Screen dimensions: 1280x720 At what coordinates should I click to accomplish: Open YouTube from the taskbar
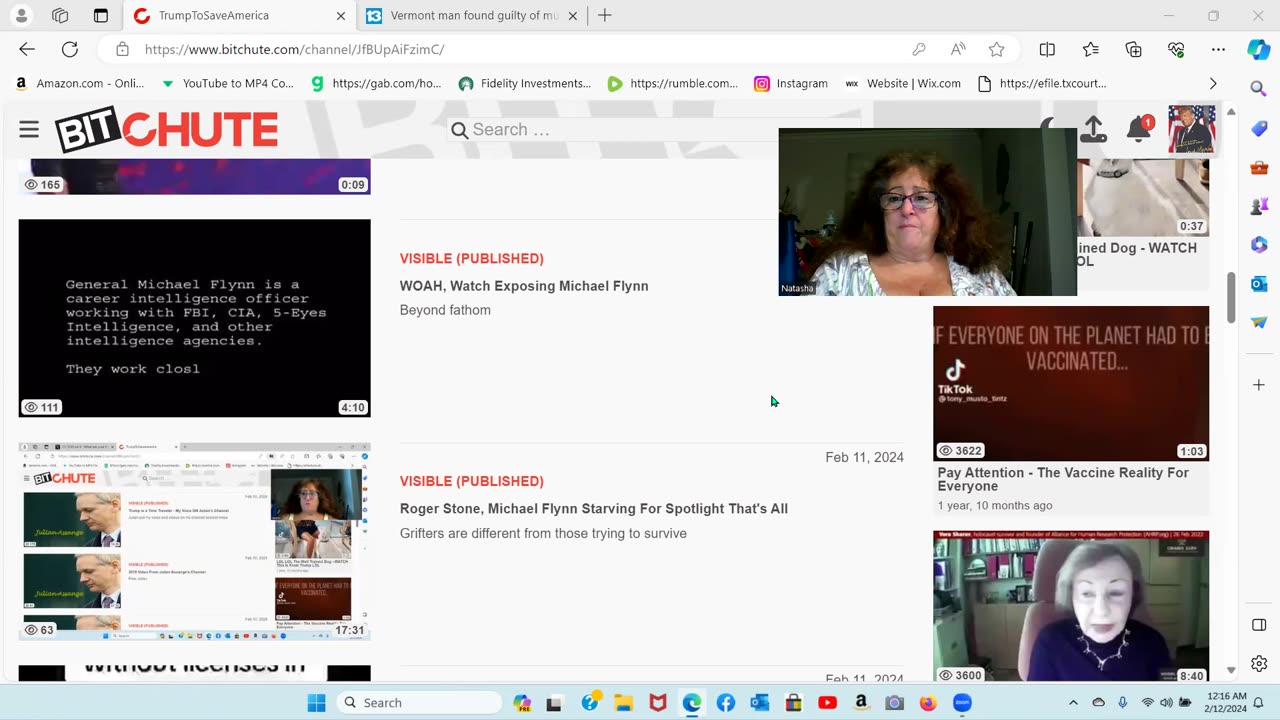coord(827,703)
